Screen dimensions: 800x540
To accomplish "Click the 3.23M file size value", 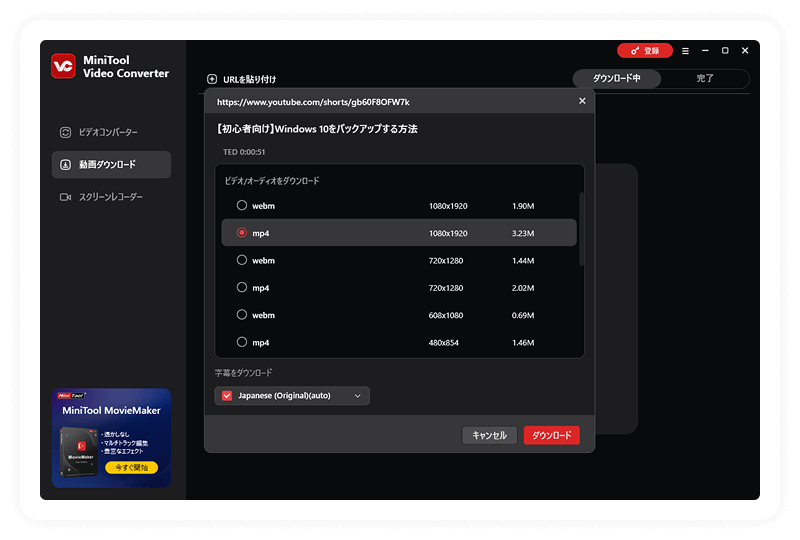I will click(x=523, y=233).
